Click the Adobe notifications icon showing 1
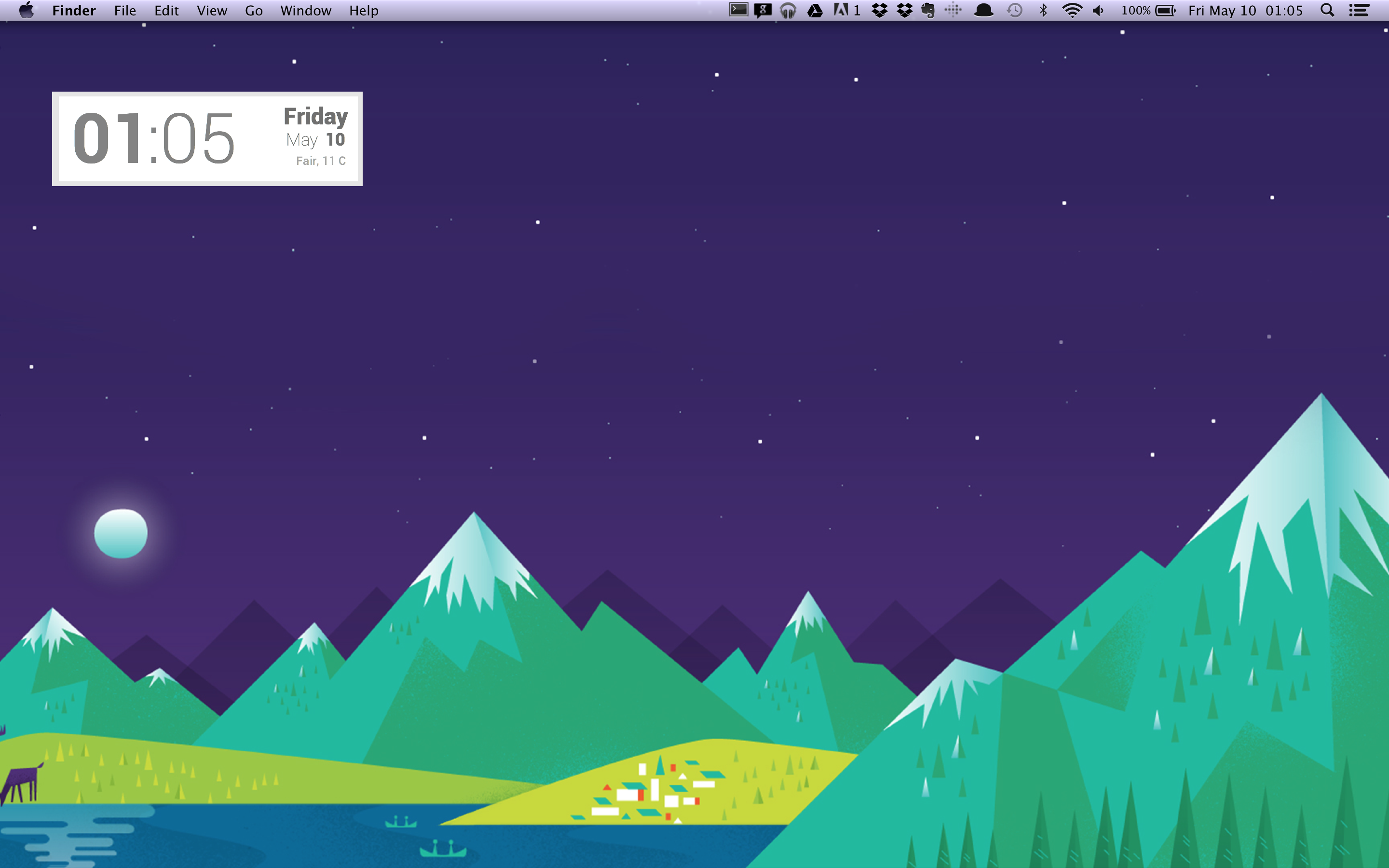This screenshot has width=1389, height=868. coord(846,10)
